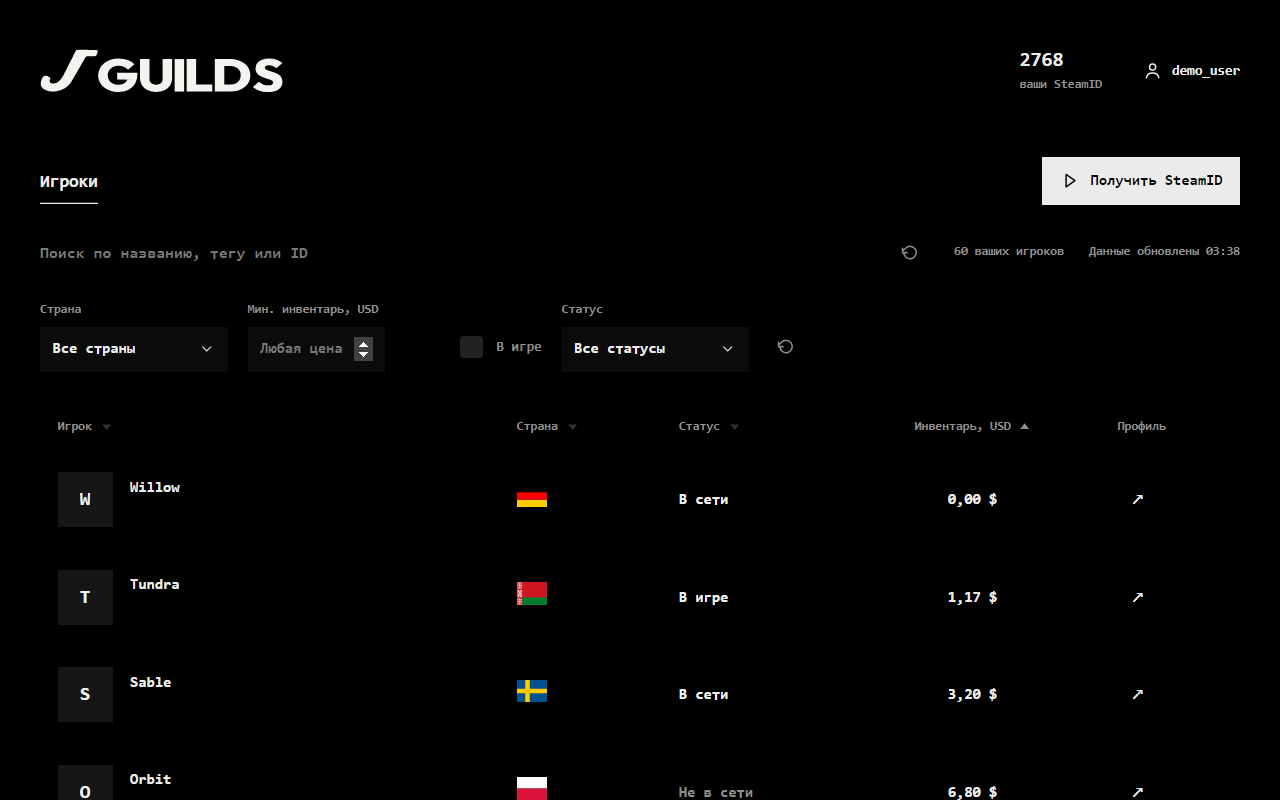
Task: Open the 'Все страны' country dropdown
Action: [134, 349]
